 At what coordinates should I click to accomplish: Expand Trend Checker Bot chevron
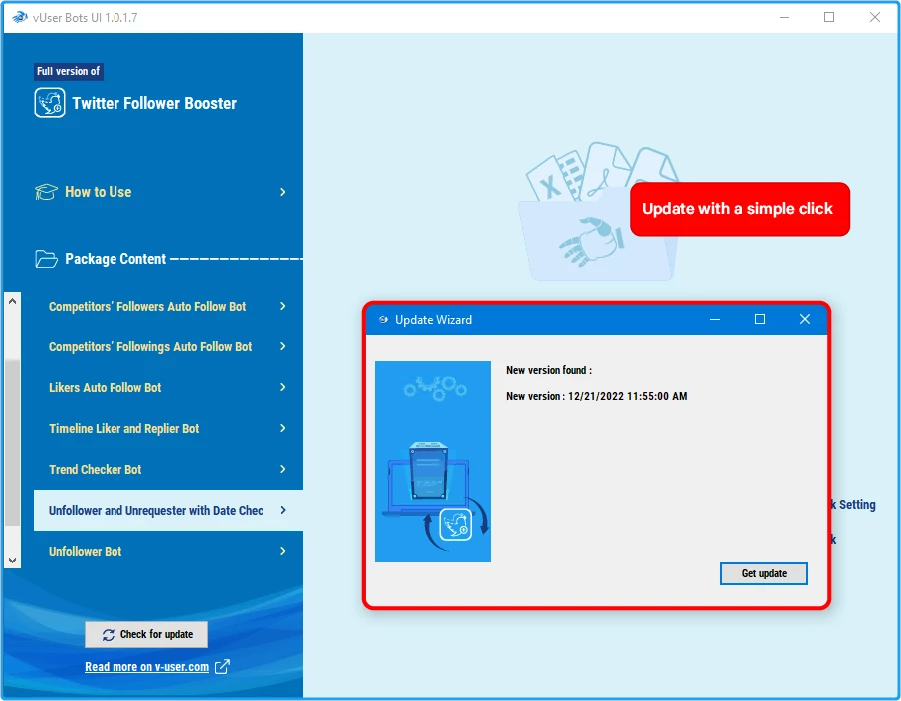(x=282, y=469)
